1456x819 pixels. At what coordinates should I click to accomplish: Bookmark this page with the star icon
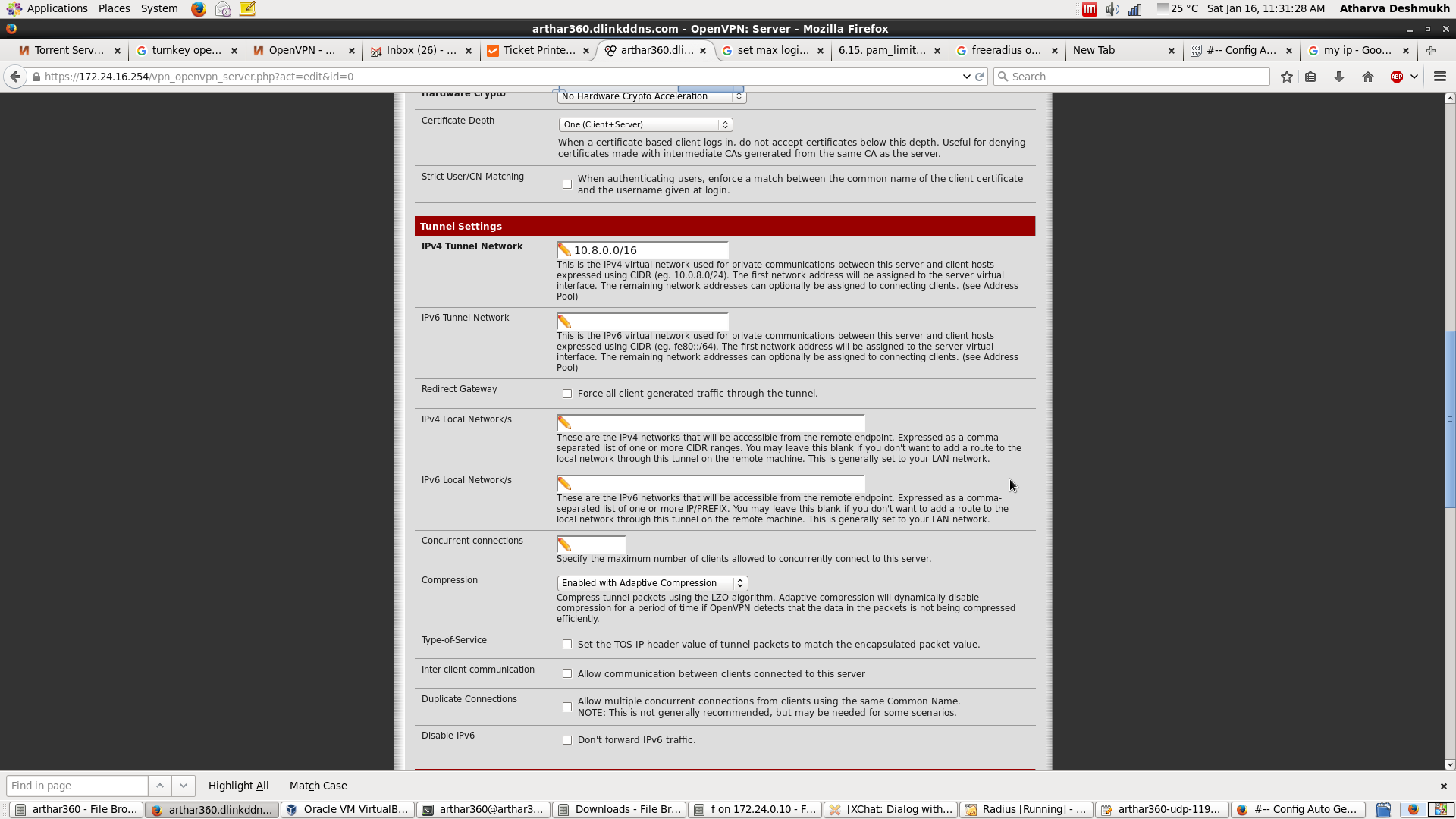1287,77
